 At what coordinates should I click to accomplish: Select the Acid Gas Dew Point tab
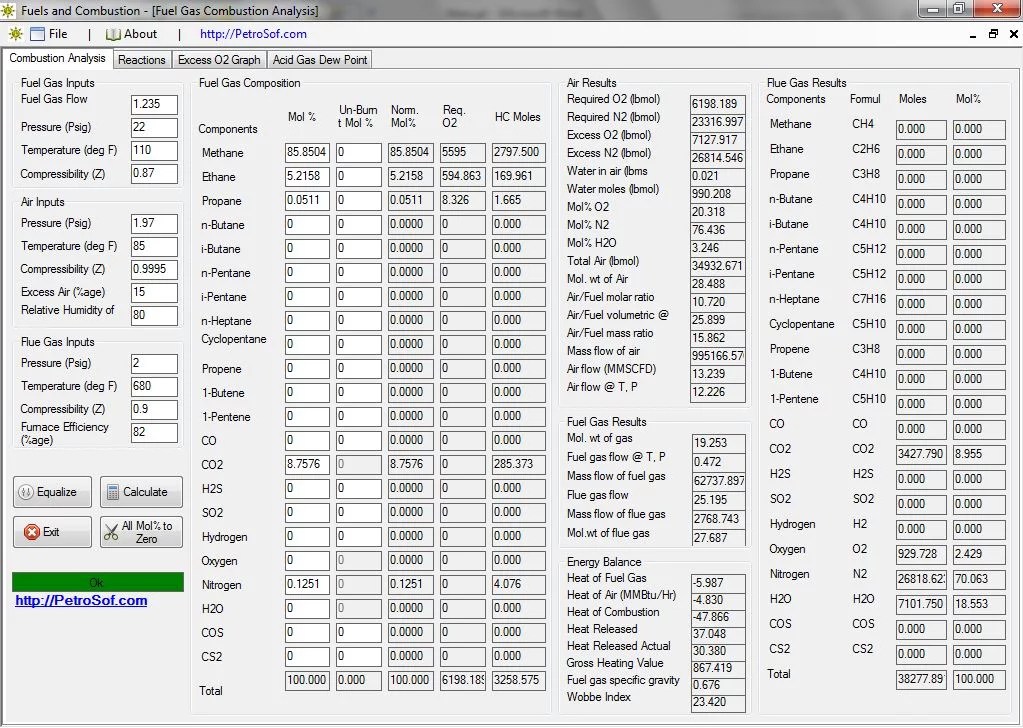(319, 59)
